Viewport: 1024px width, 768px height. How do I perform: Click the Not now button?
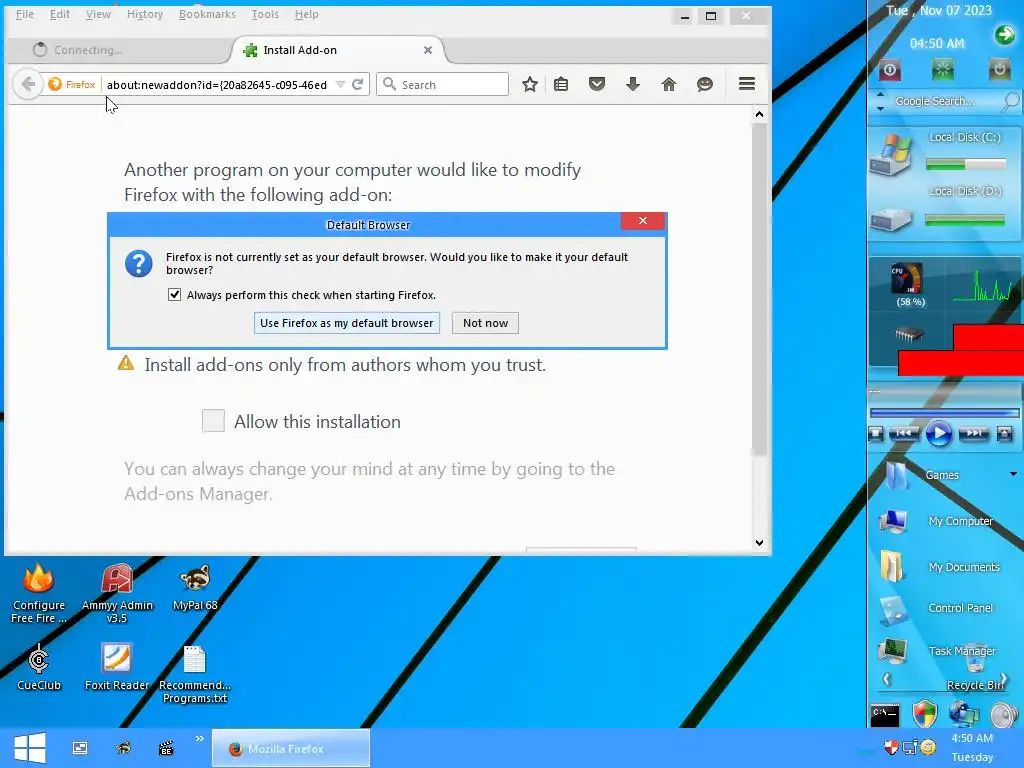tap(485, 323)
